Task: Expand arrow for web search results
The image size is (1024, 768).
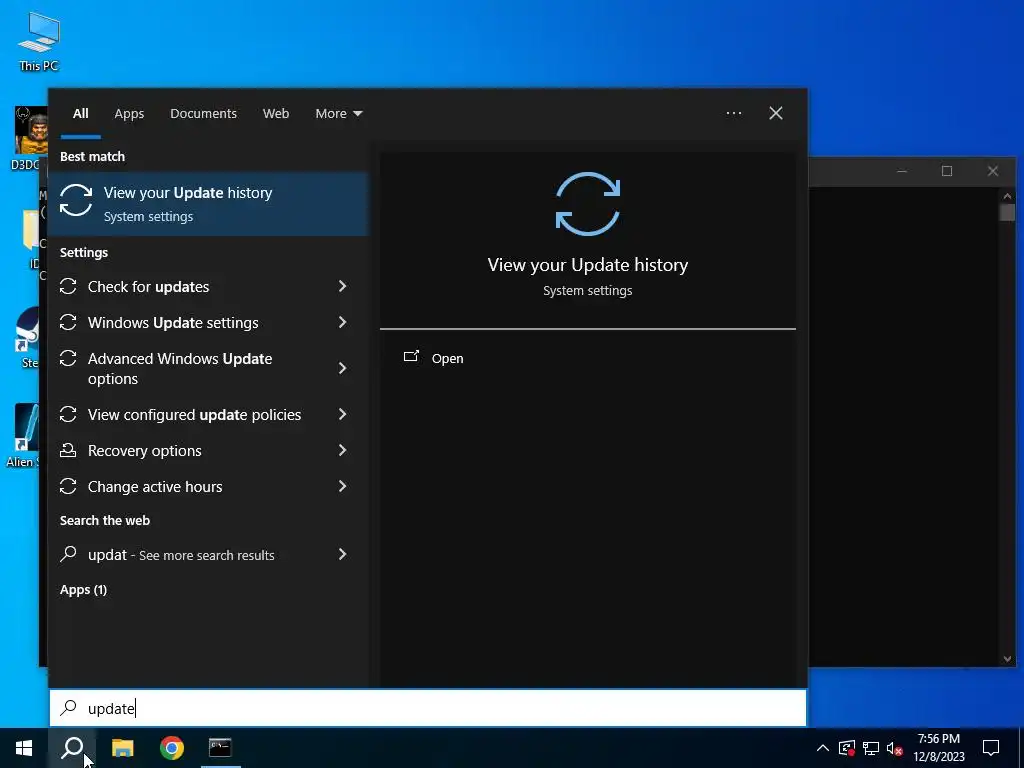Action: click(342, 554)
